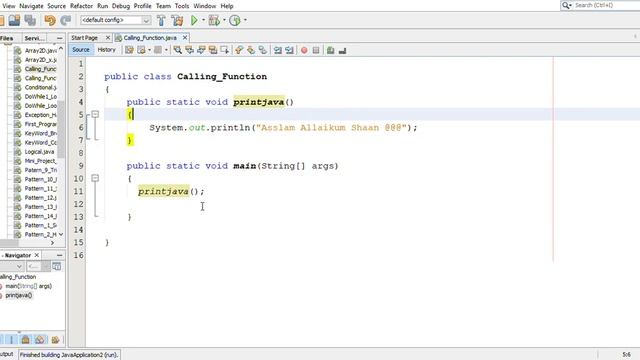The height and width of the screenshot is (360, 640).
Task: Start macro recording with red circle icon
Action: pyautogui.click(x=304, y=50)
